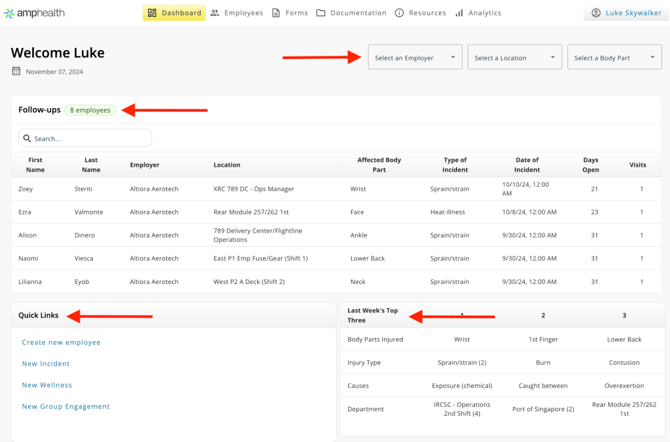The height and width of the screenshot is (442, 670).
Task: Select the Naomi Viesca row
Action: click(x=336, y=258)
